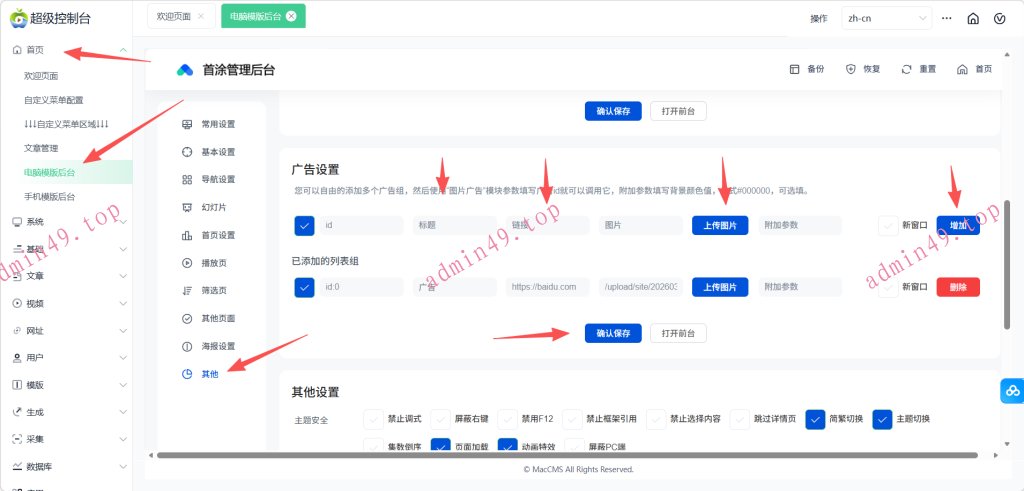
Task: Click the 恢复 restore shield icon
Action: coord(851,69)
